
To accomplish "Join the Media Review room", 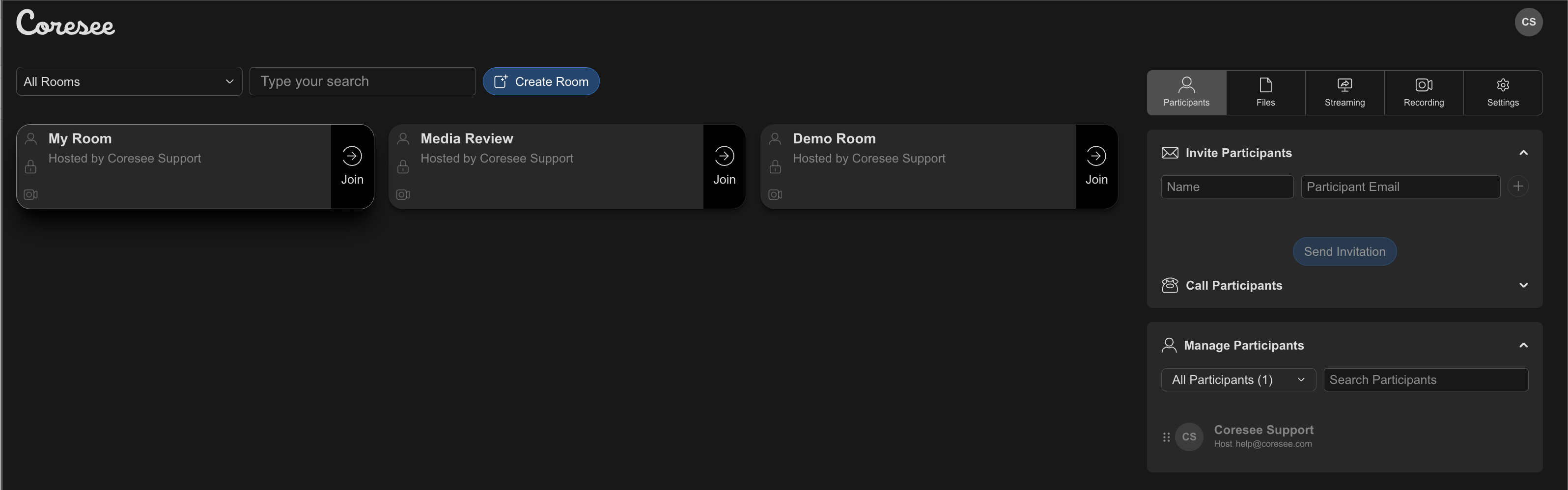I will tap(725, 167).
